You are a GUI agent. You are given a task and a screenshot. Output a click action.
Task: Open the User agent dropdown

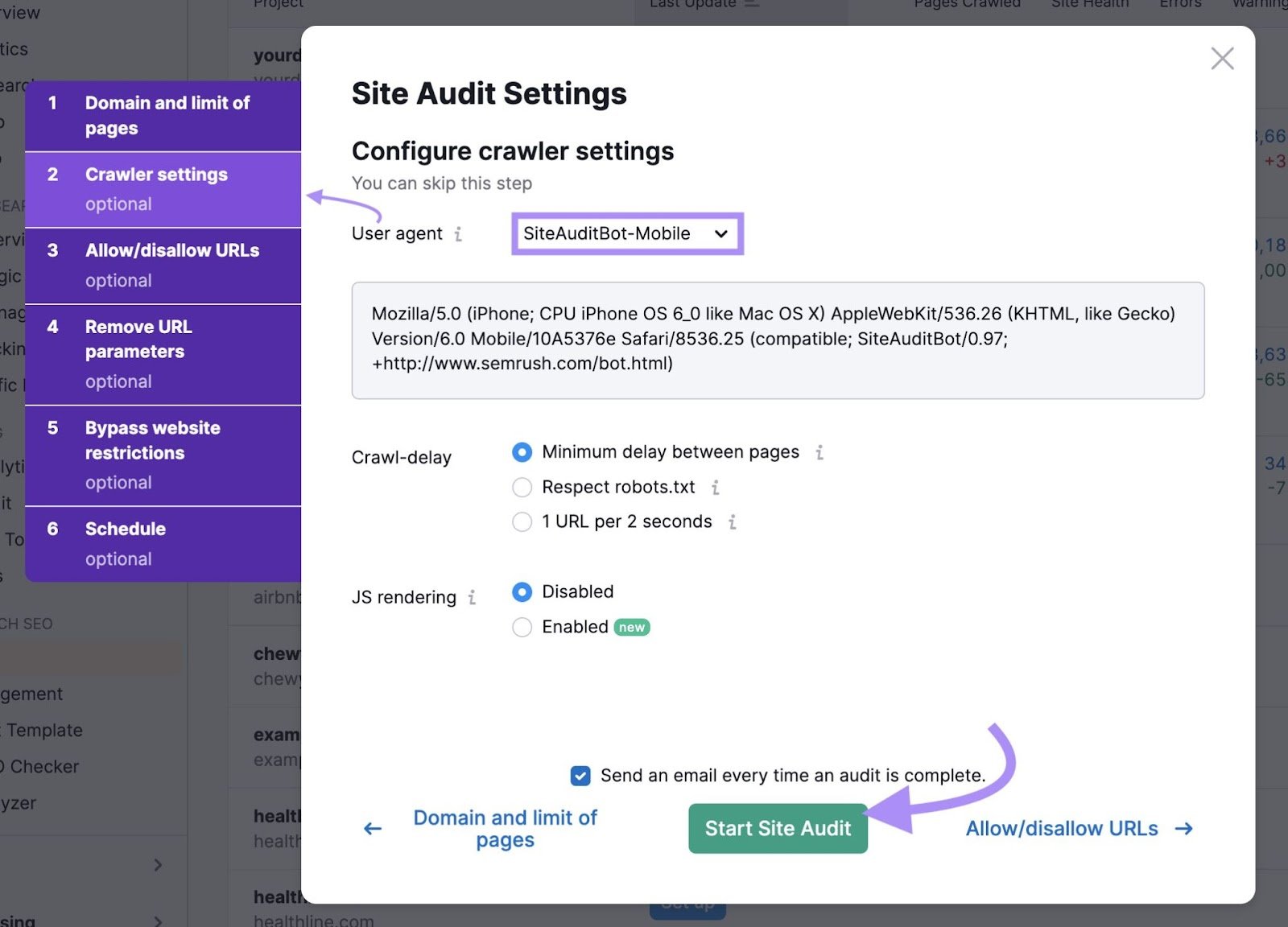pos(627,234)
